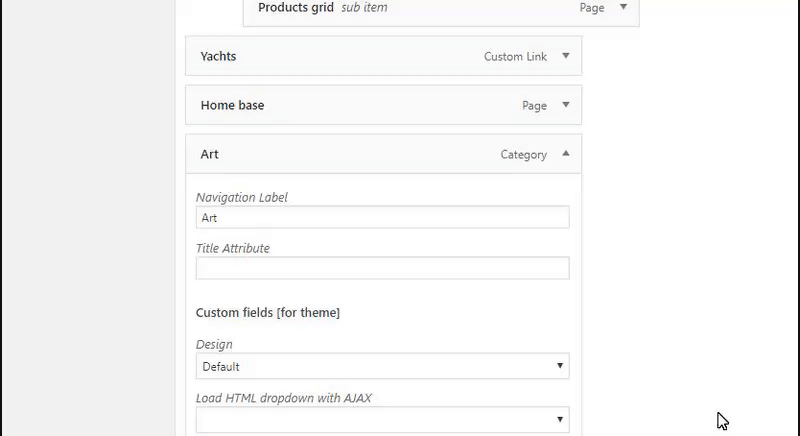Click the Design field caption

[214, 345]
